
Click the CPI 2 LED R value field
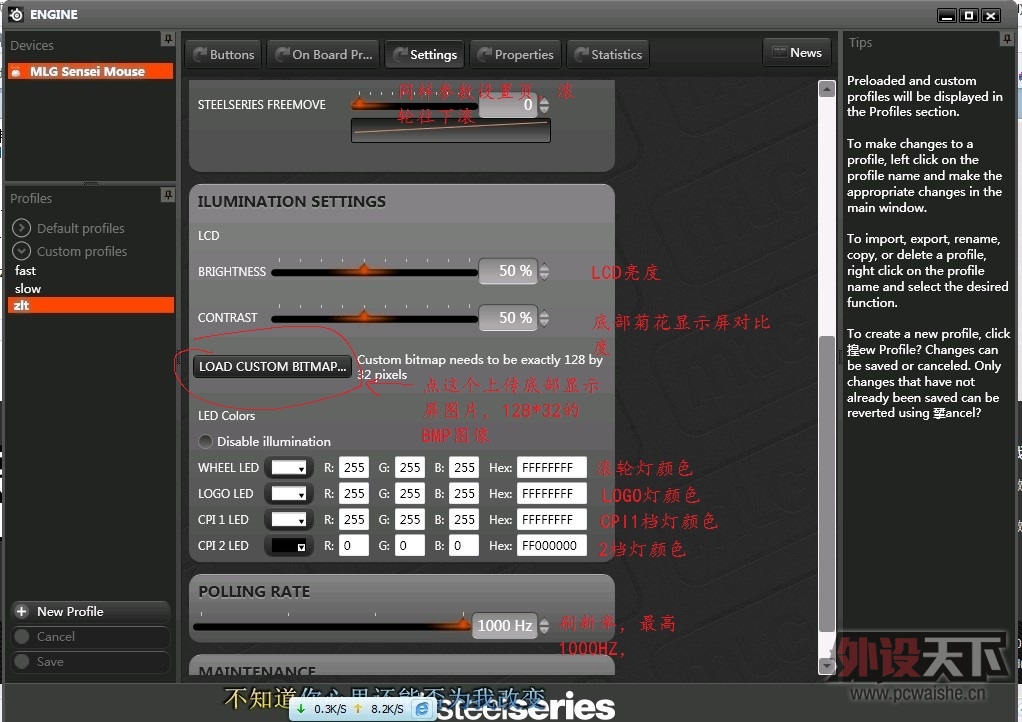pos(354,545)
